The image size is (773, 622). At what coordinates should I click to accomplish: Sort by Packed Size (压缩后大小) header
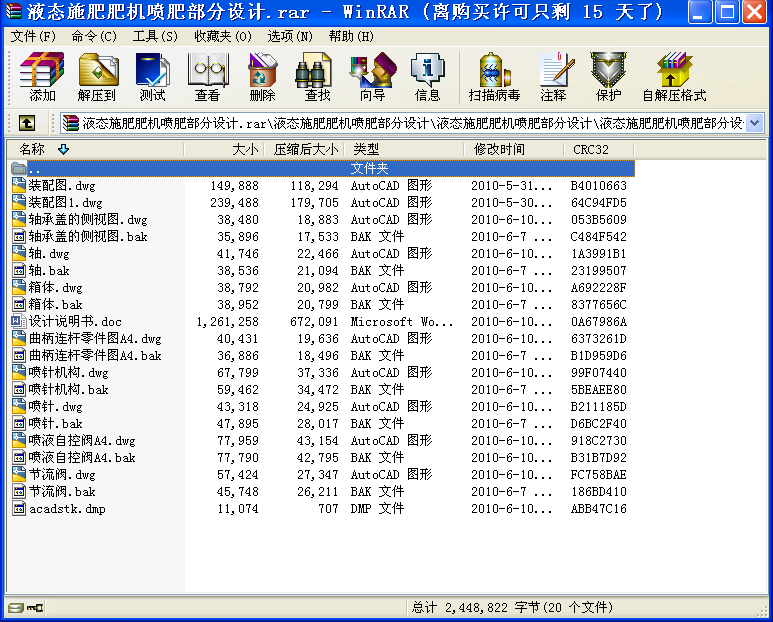pos(304,149)
